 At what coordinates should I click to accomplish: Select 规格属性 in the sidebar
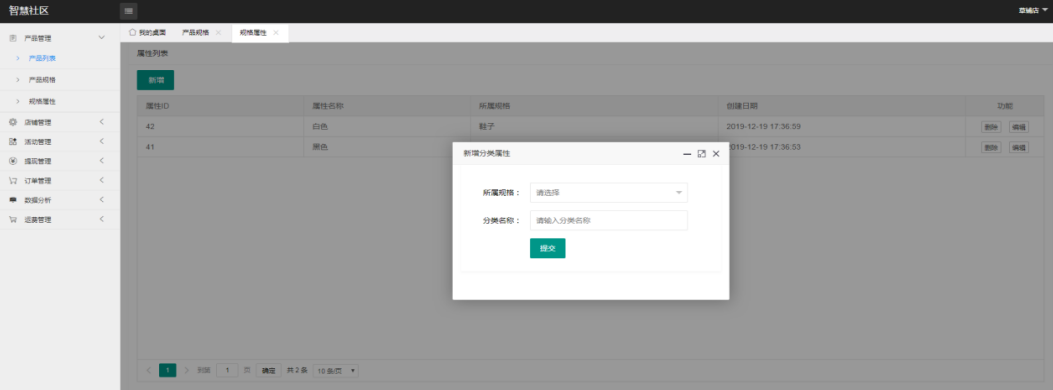coord(42,101)
